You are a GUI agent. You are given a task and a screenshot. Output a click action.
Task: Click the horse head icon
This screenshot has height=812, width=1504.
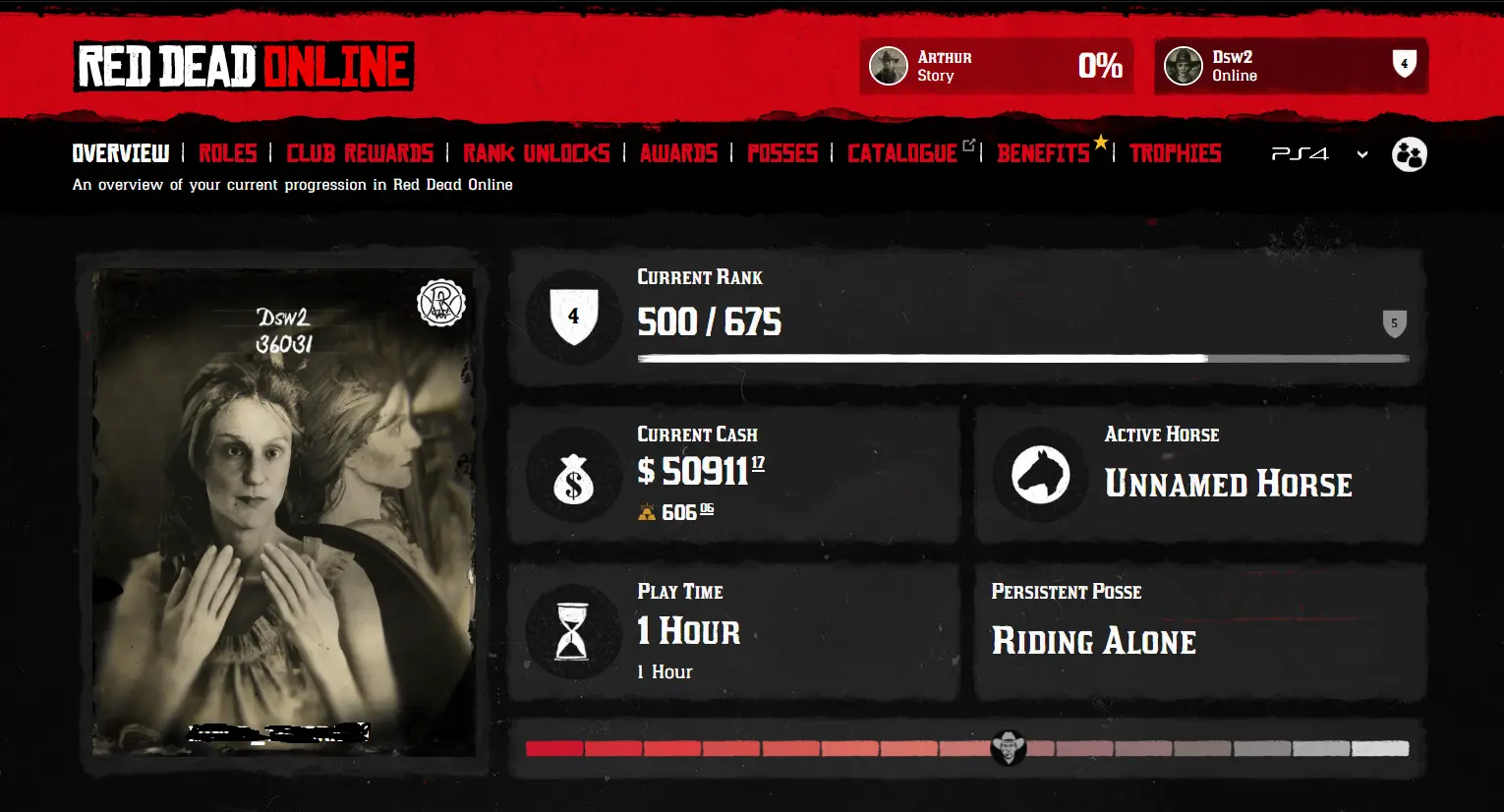(1041, 475)
